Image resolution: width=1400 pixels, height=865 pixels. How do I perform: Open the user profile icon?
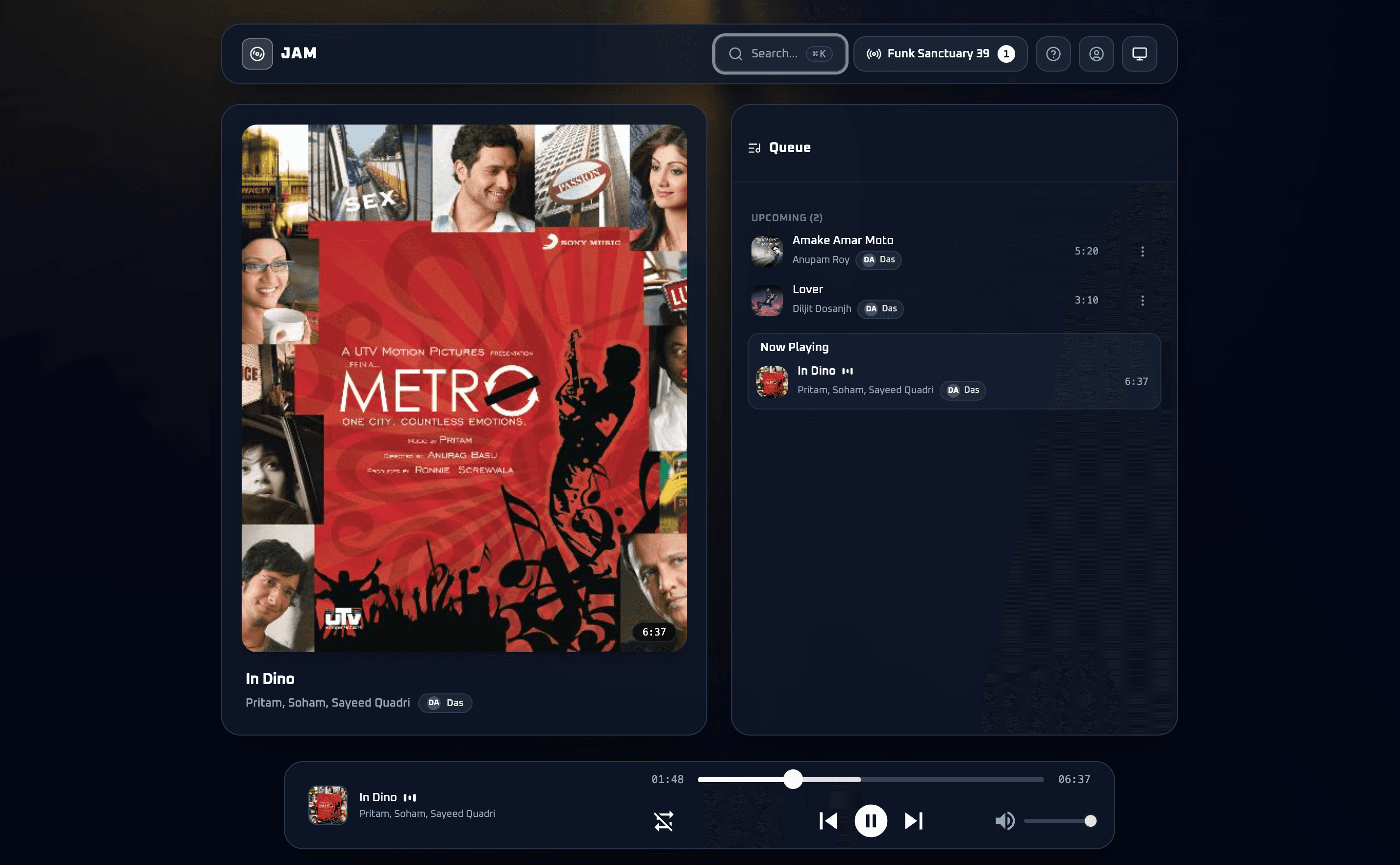[1096, 54]
